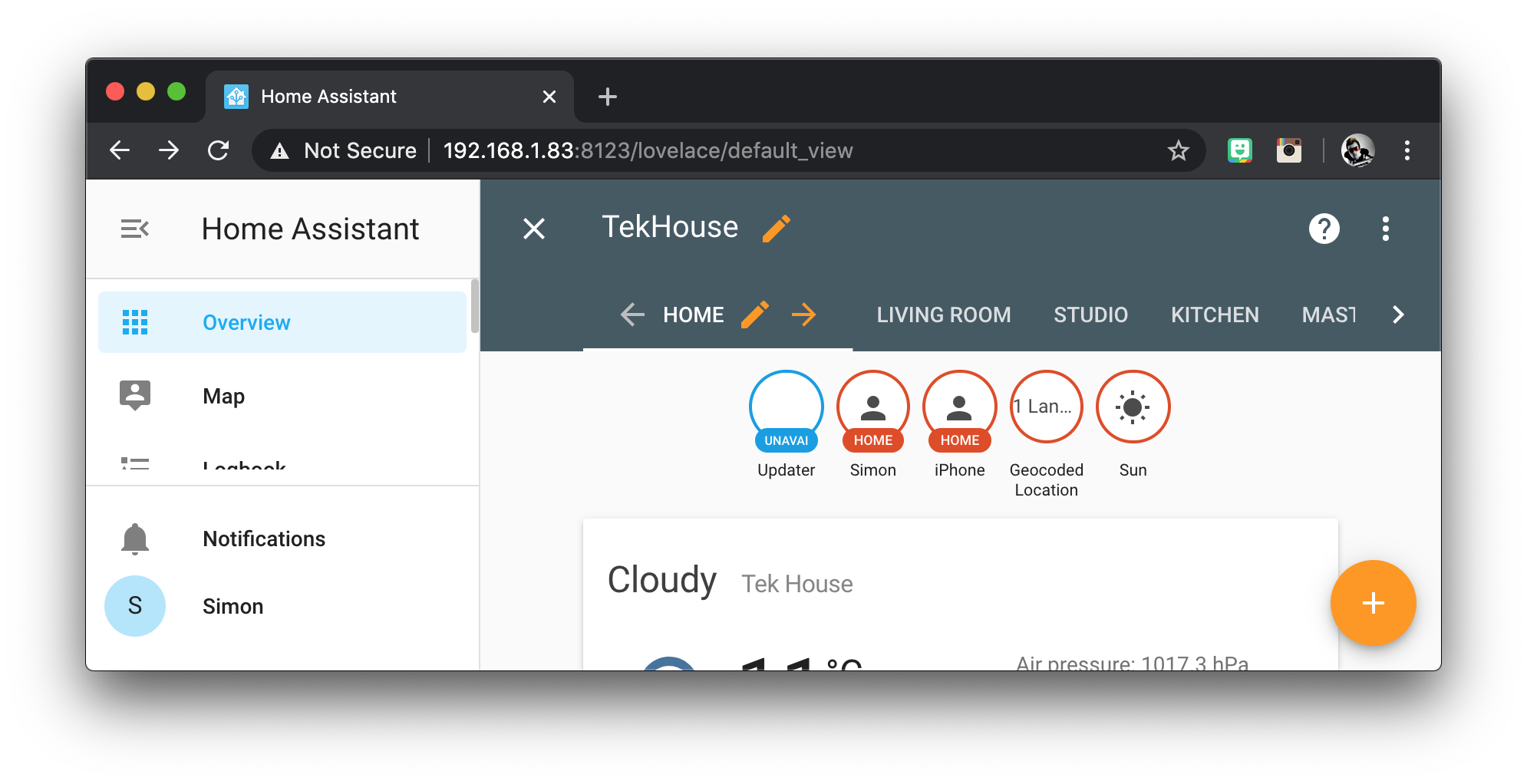This screenshot has width=1527, height=784.
Task: Open Simon's user profile
Action: tap(282, 606)
